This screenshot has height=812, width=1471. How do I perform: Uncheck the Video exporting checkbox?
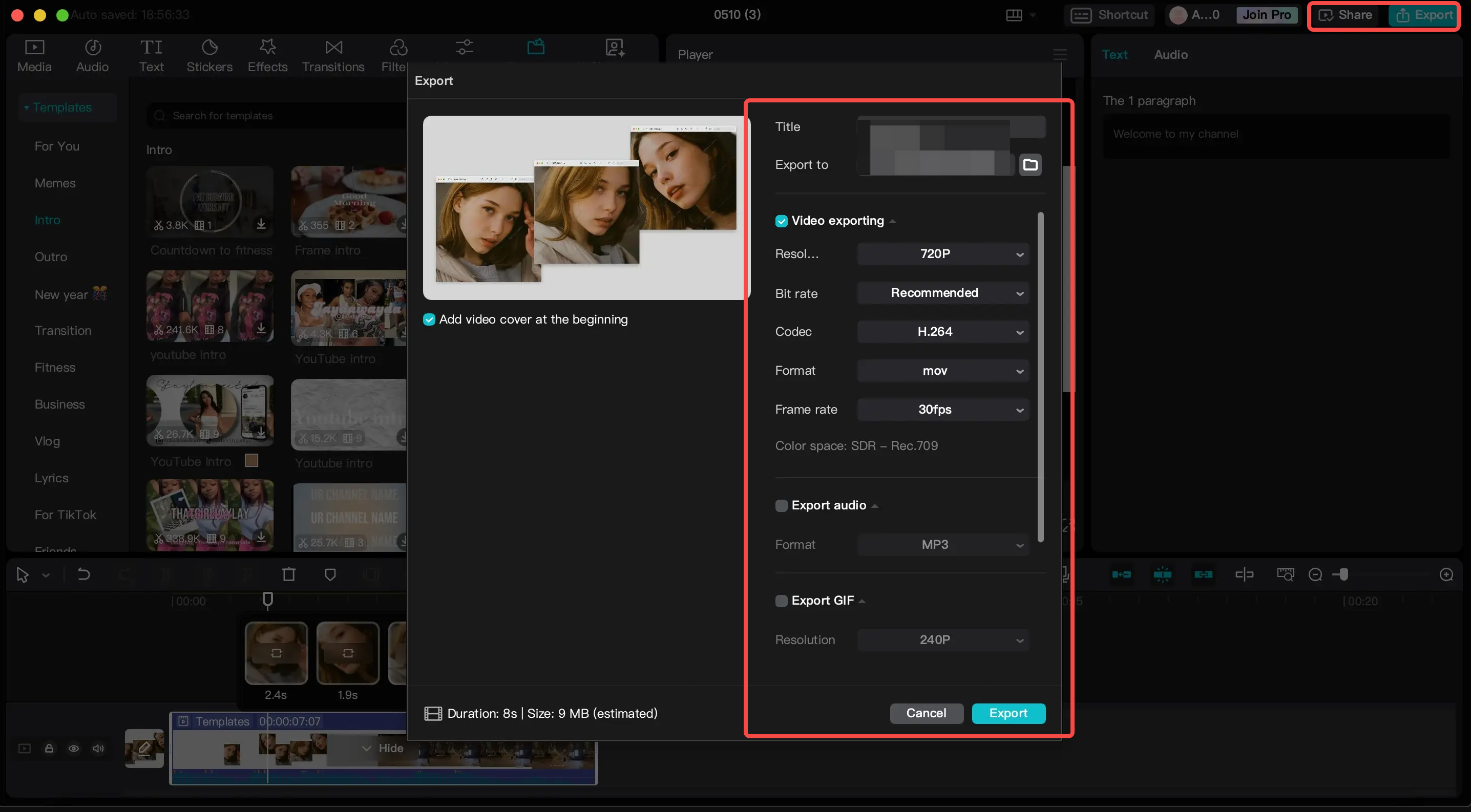pyautogui.click(x=781, y=221)
